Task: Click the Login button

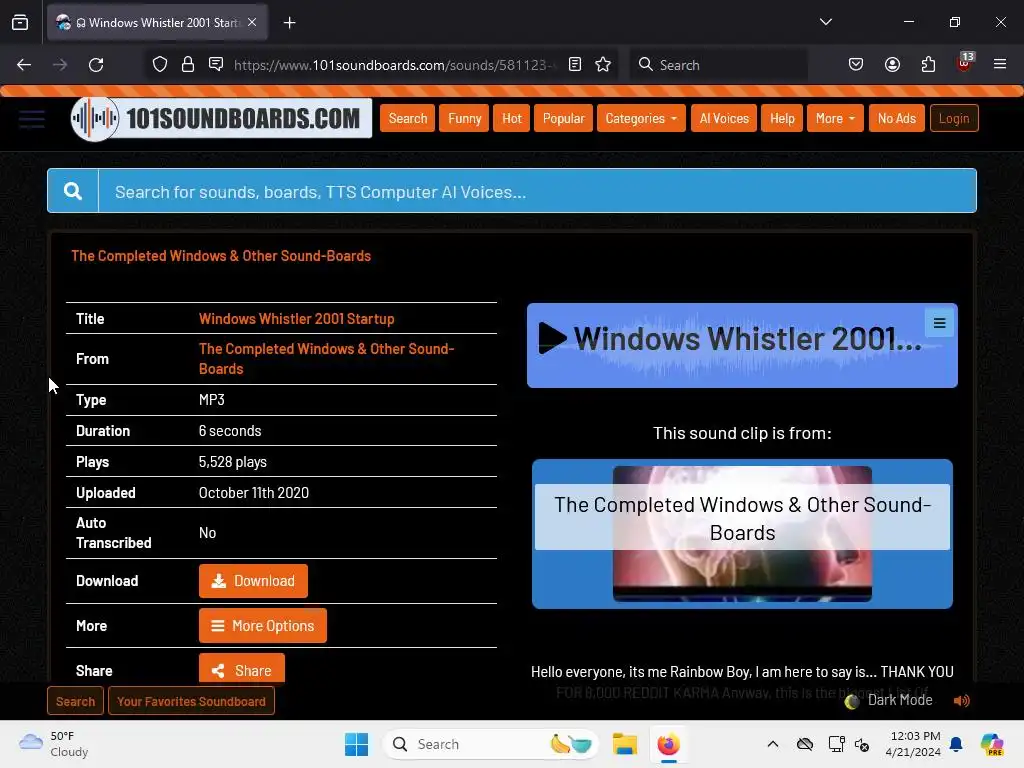Action: 953,118
